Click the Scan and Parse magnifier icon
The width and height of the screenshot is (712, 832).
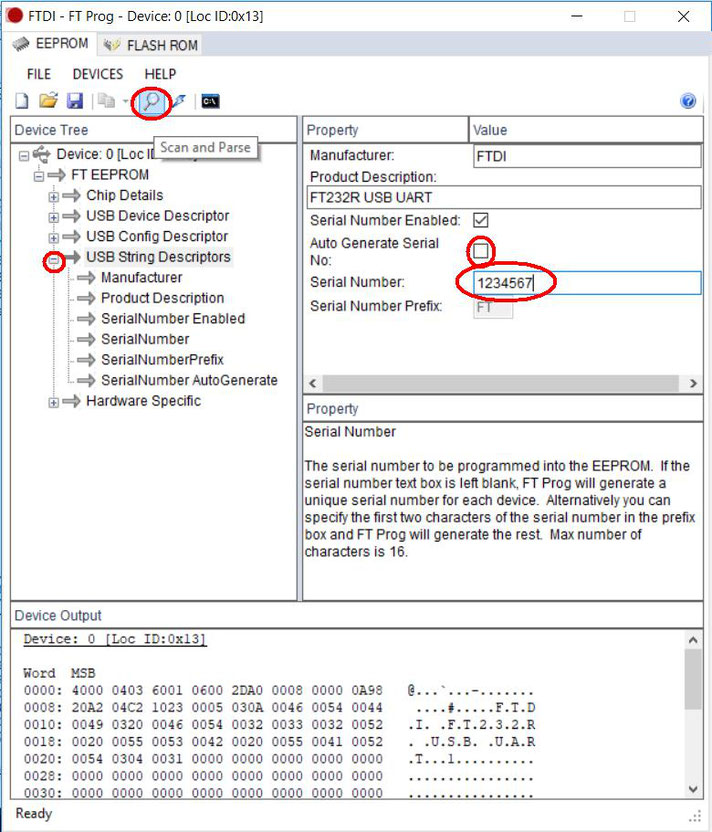click(151, 100)
